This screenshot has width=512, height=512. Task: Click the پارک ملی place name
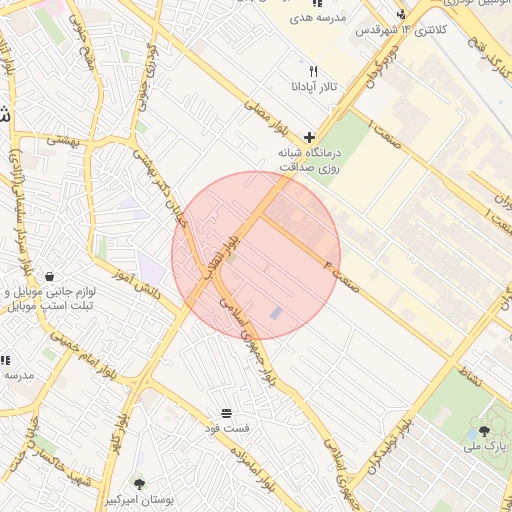tap(485, 446)
